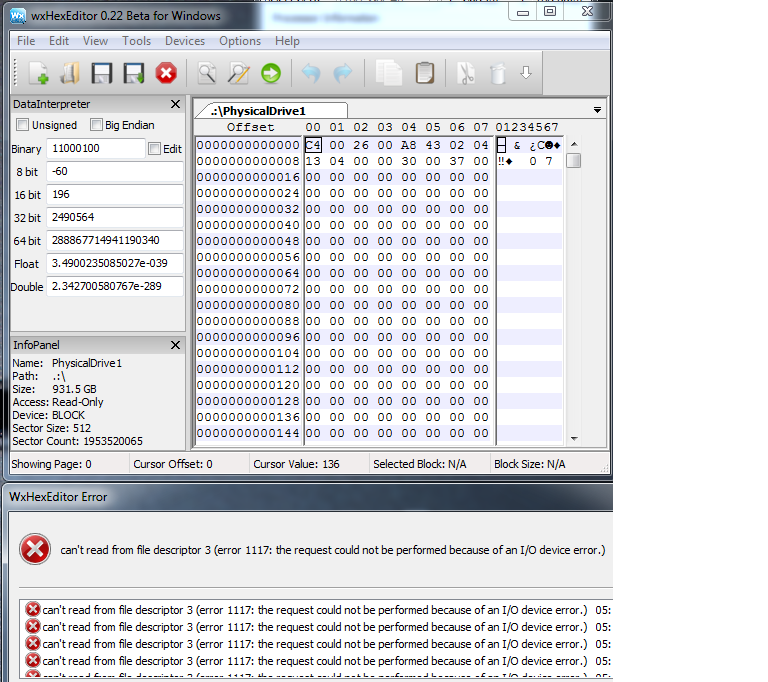Click the large red error icon in dialog
The image size is (768, 682).
(35, 549)
